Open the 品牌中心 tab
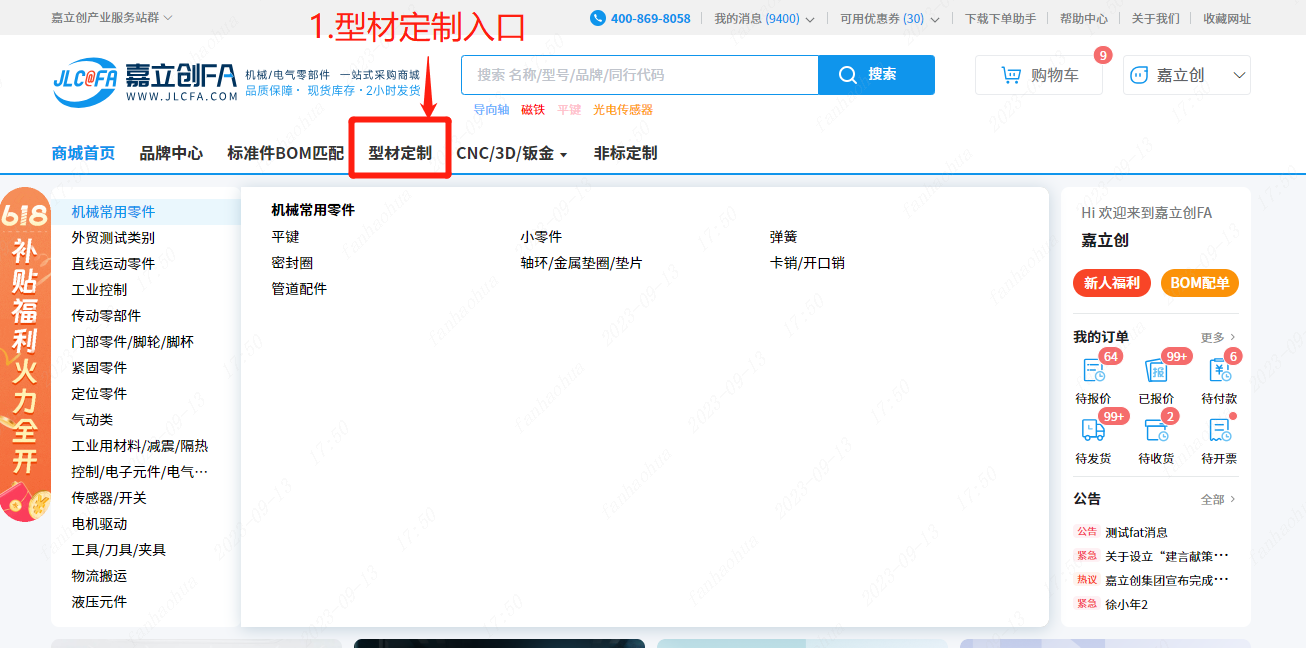This screenshot has width=1306, height=648. tap(171, 153)
